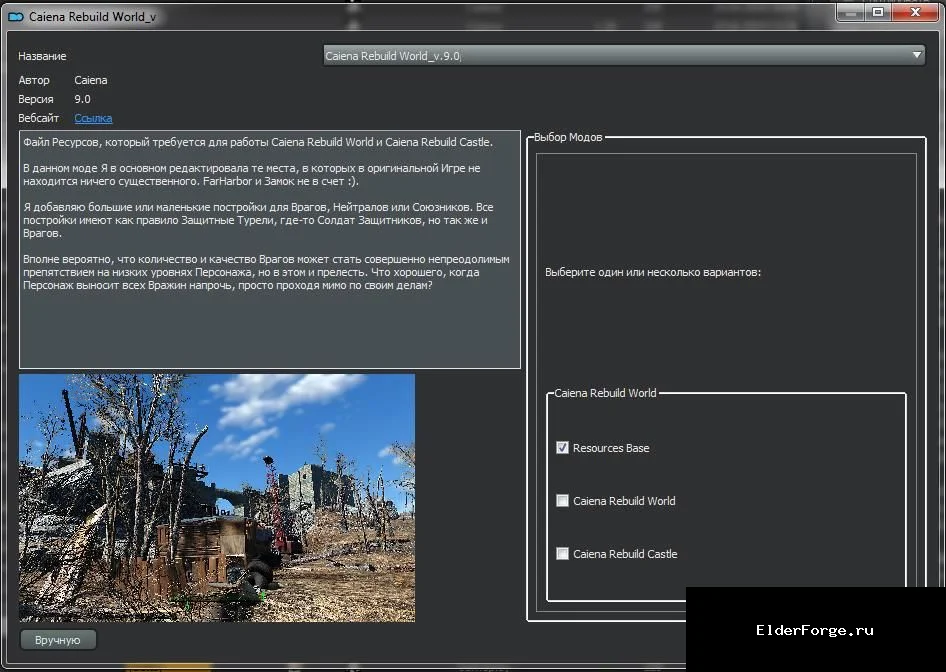Open the mod name dropdown arrow
Viewport: 946px width, 672px height.
[916, 55]
